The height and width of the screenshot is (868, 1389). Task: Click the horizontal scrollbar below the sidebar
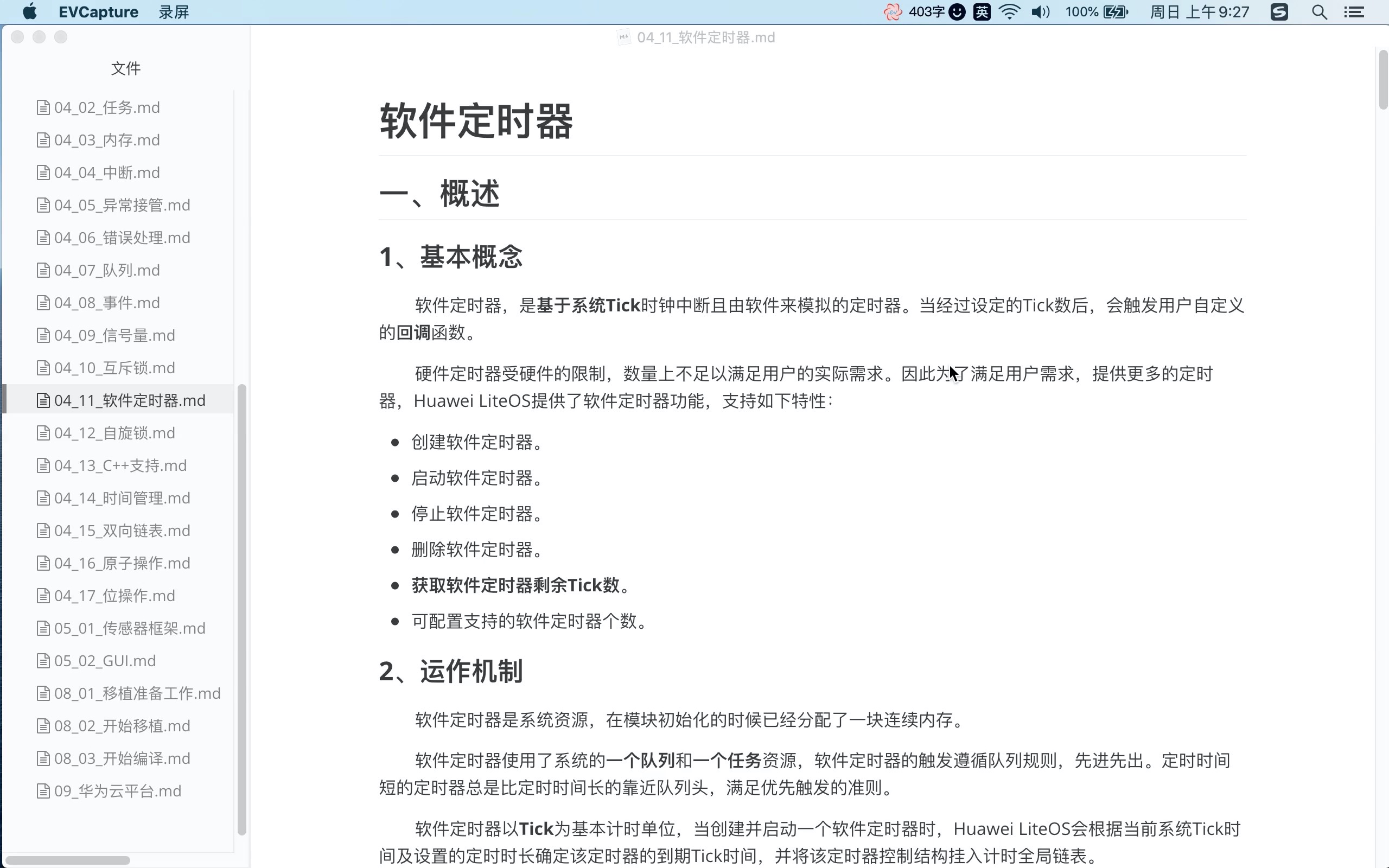(x=67, y=860)
